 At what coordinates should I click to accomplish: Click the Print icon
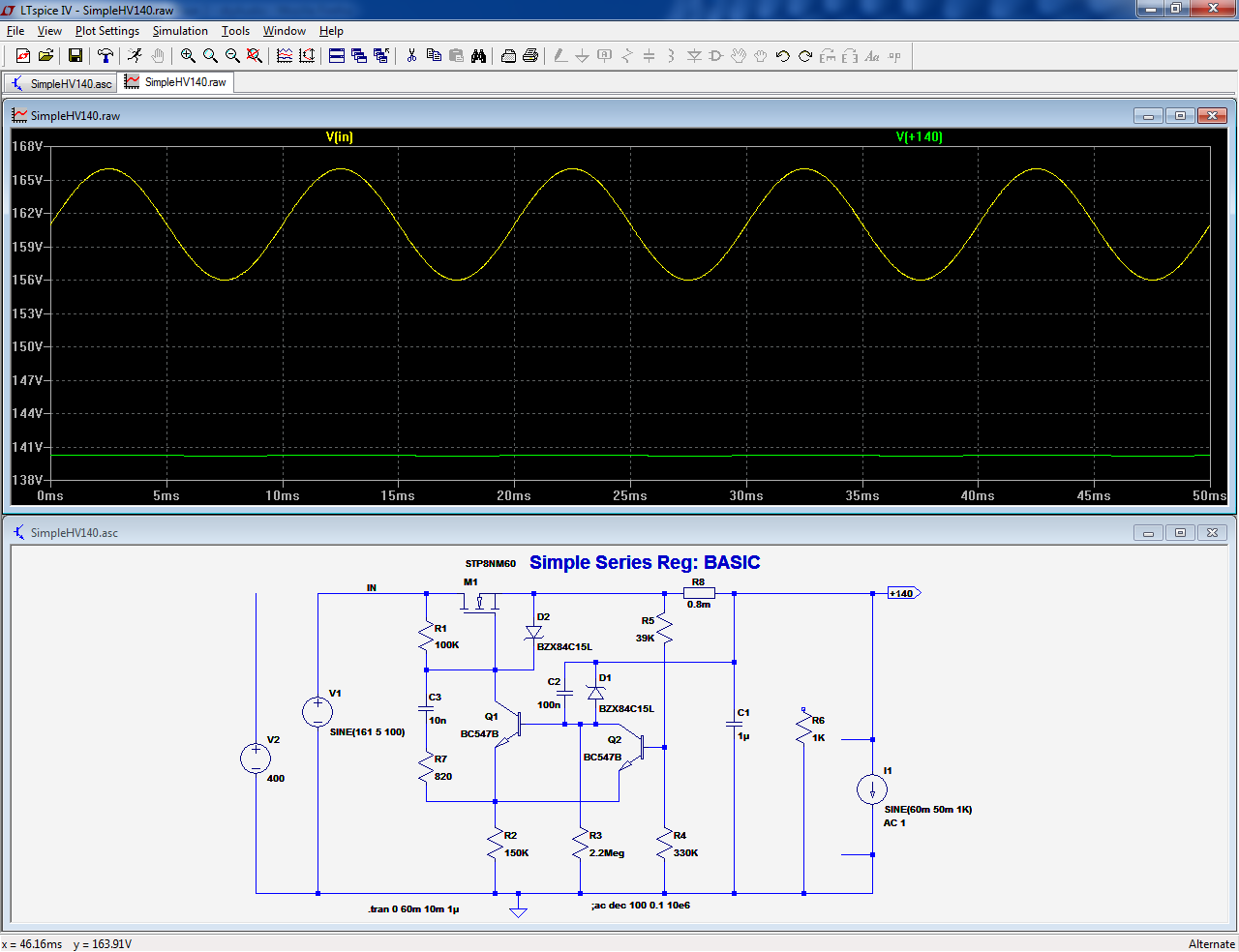coord(530,56)
